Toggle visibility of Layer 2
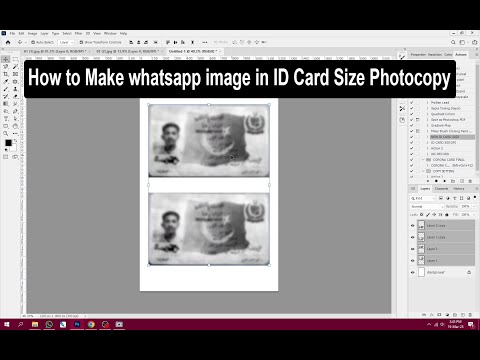480x360 pixels. pos(413,249)
